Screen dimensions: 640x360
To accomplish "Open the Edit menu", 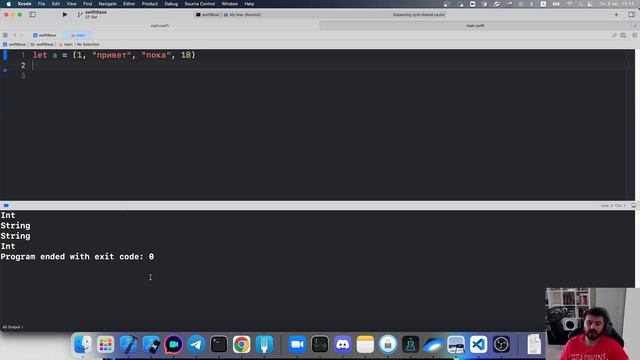I will click(56, 4).
